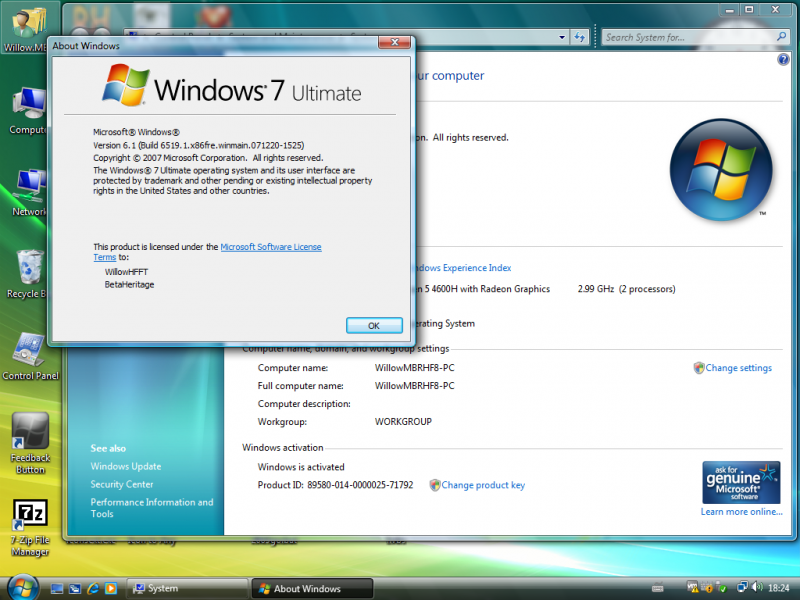
Task: Select the Computer desktop icon
Action: (x=29, y=111)
